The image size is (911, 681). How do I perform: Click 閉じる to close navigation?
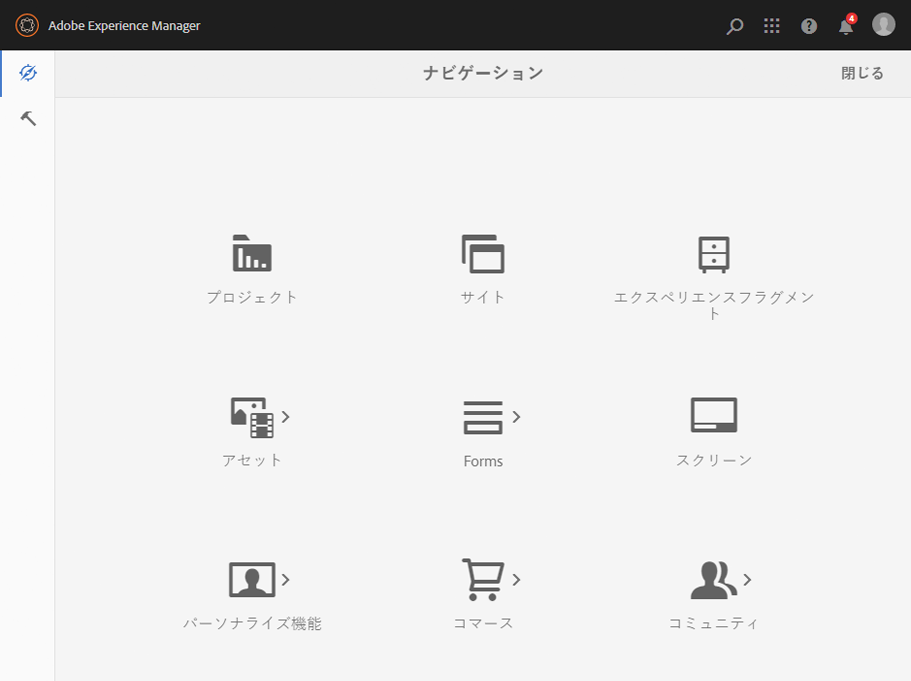tap(862, 73)
